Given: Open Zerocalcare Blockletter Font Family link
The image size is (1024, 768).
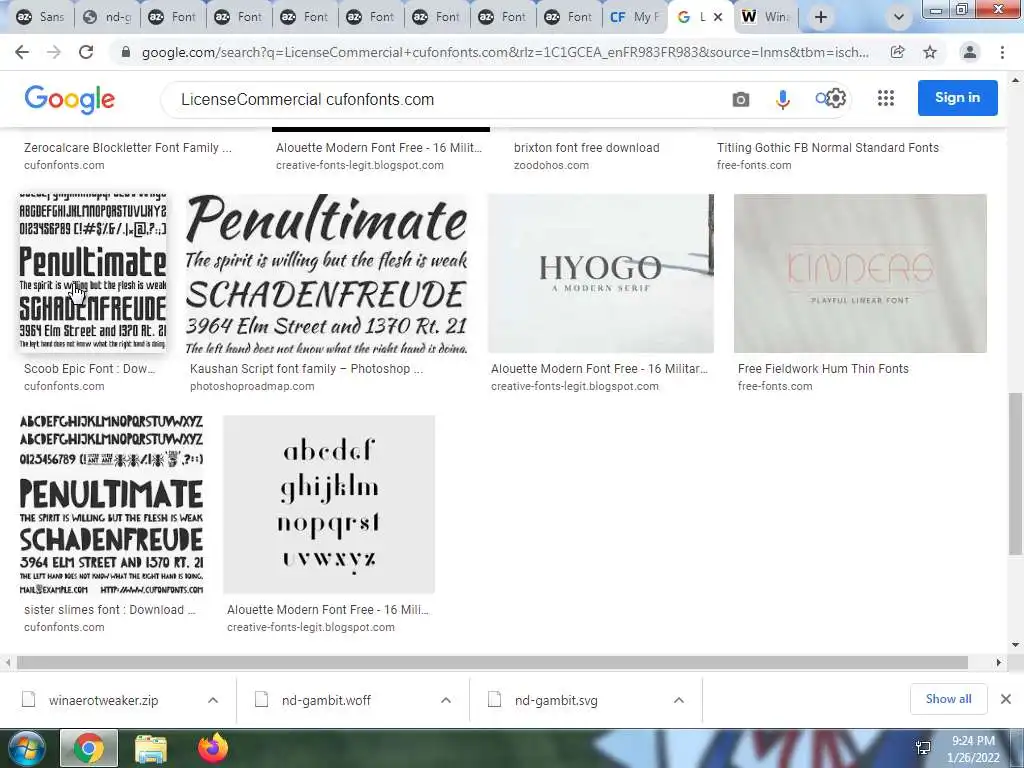Looking at the screenshot, I should (128, 148).
